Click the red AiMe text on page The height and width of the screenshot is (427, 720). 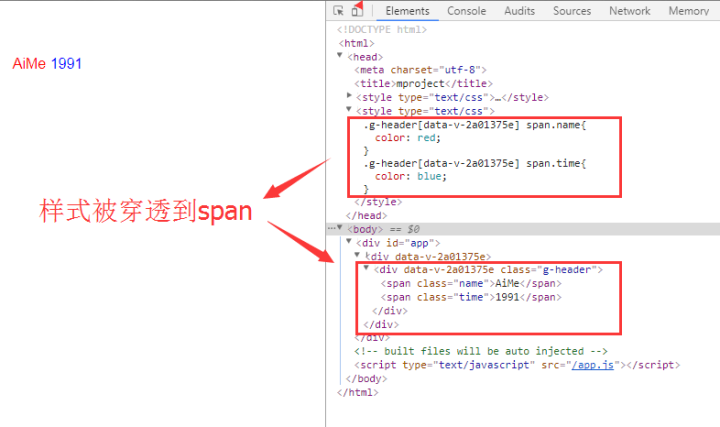[29, 64]
